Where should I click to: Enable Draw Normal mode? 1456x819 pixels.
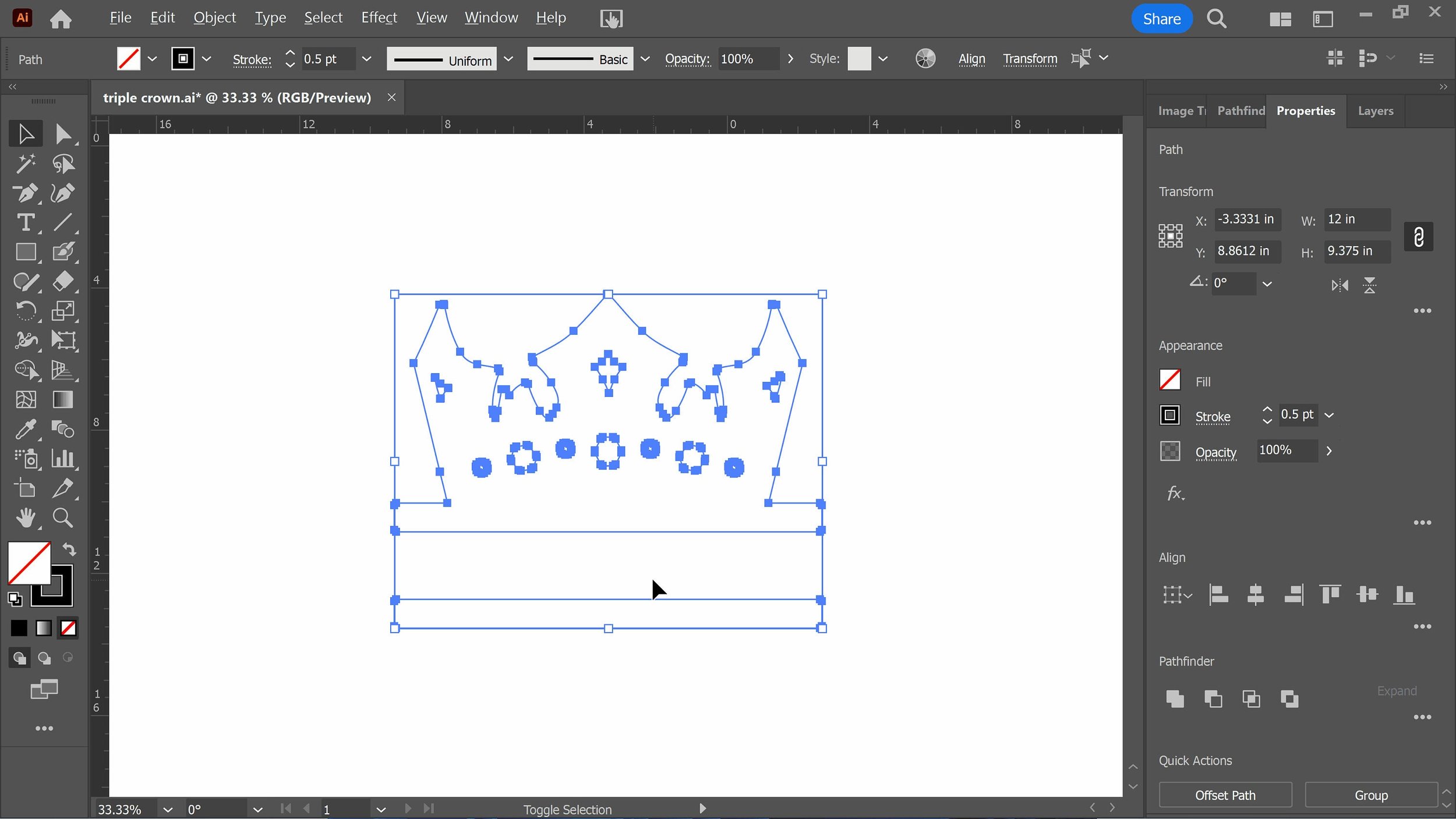(19, 658)
